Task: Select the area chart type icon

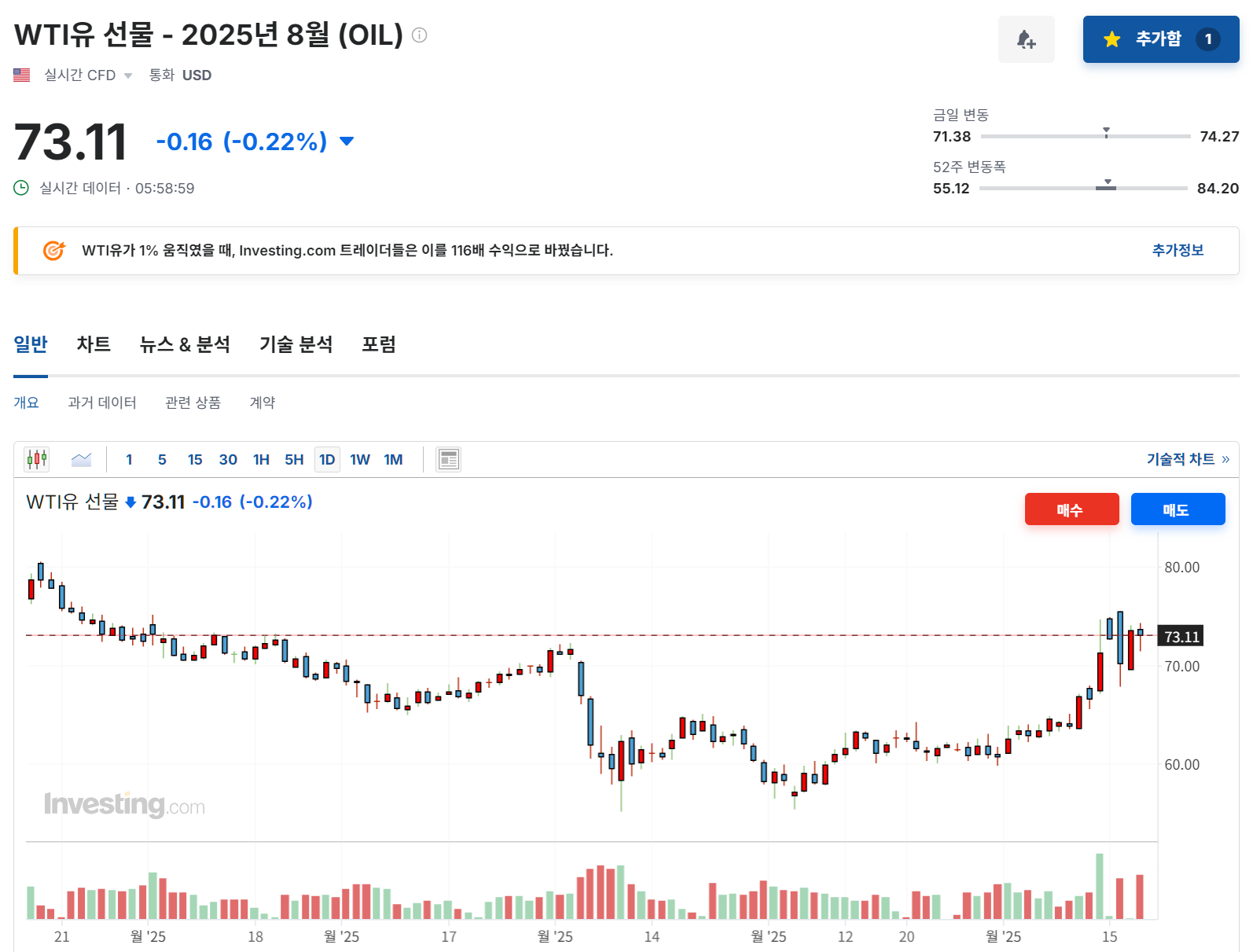Action: [x=82, y=459]
